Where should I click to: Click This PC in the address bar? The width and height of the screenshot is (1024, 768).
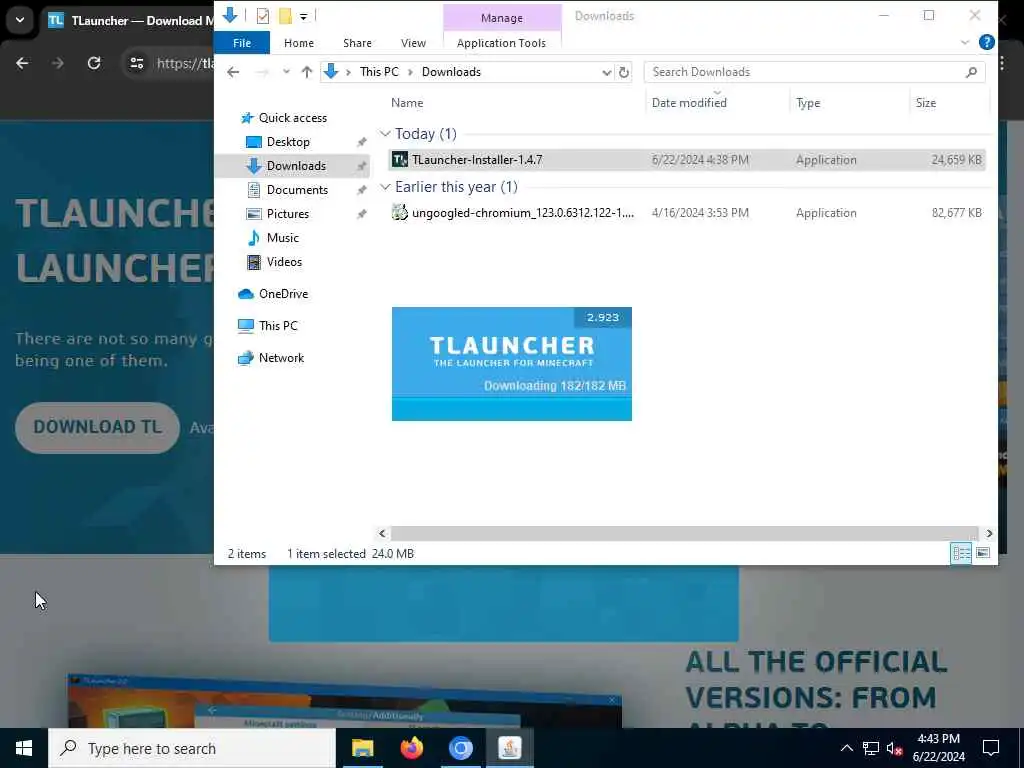tap(379, 72)
